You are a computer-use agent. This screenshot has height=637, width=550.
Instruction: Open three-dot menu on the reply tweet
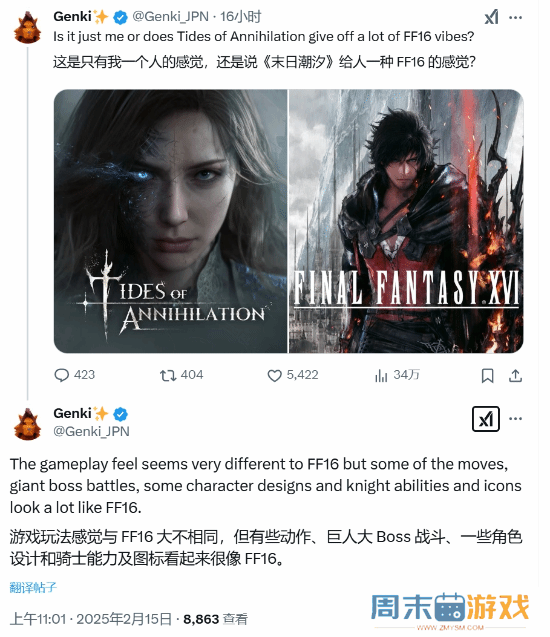tap(515, 419)
